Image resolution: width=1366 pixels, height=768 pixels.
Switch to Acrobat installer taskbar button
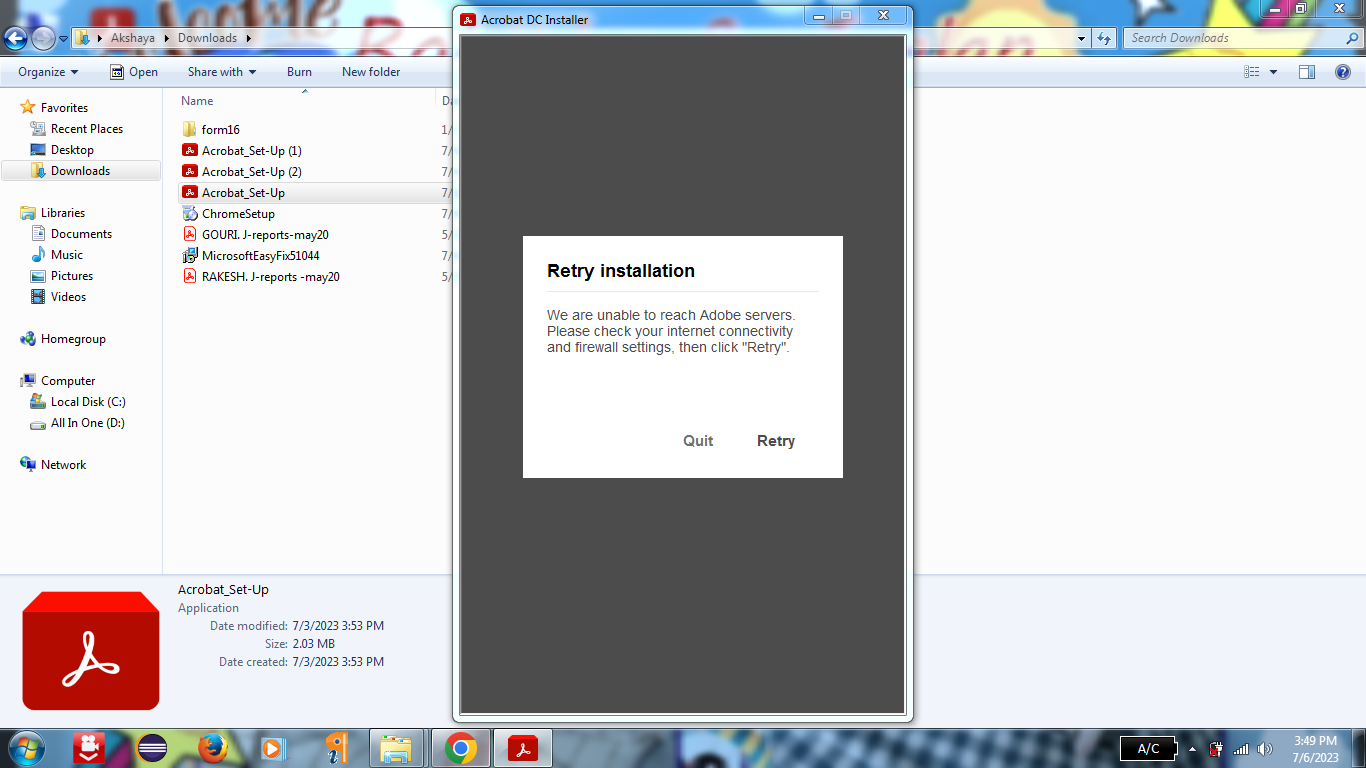point(524,748)
